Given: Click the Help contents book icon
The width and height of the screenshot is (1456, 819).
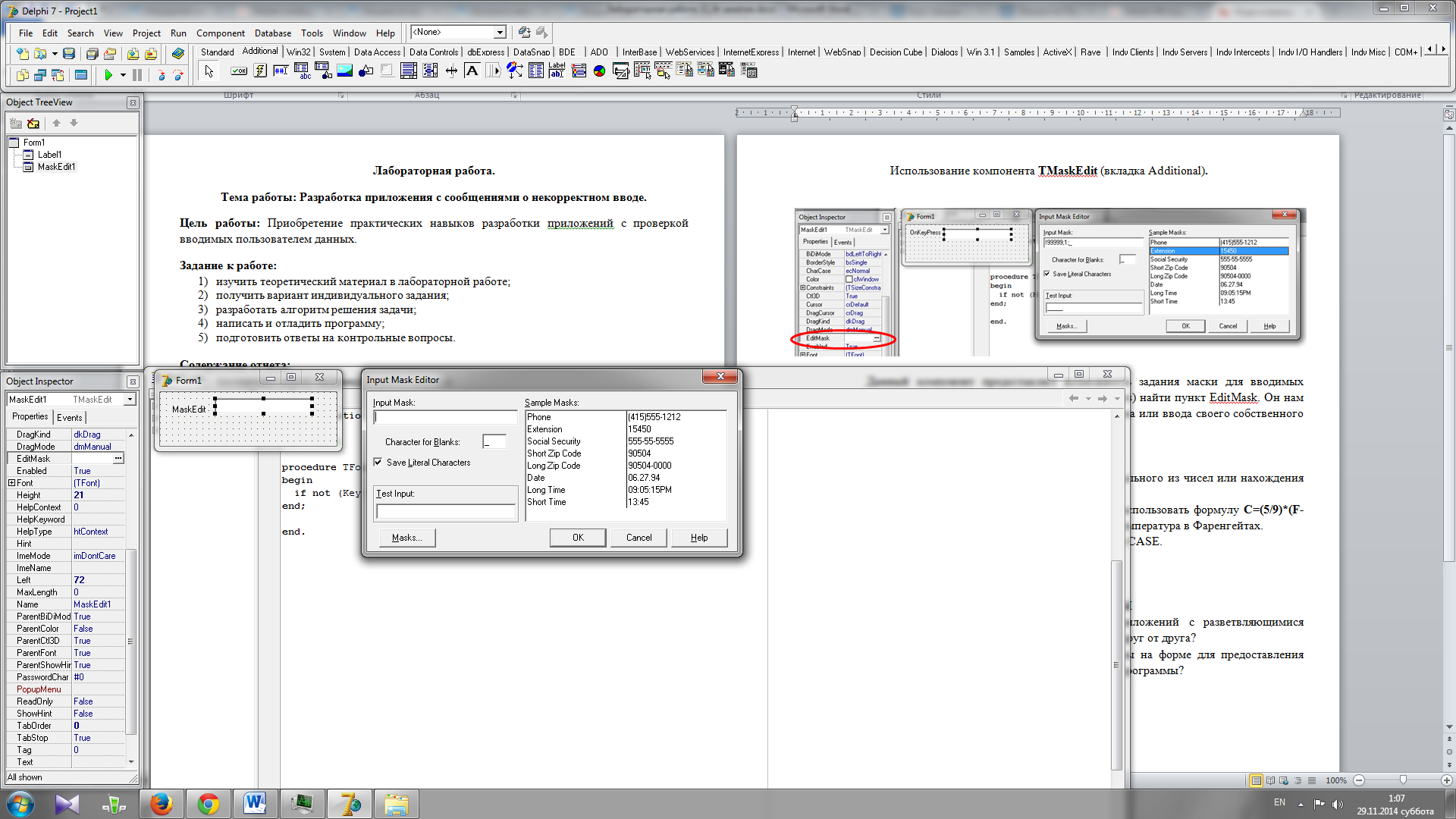Looking at the screenshot, I should pos(178,54).
